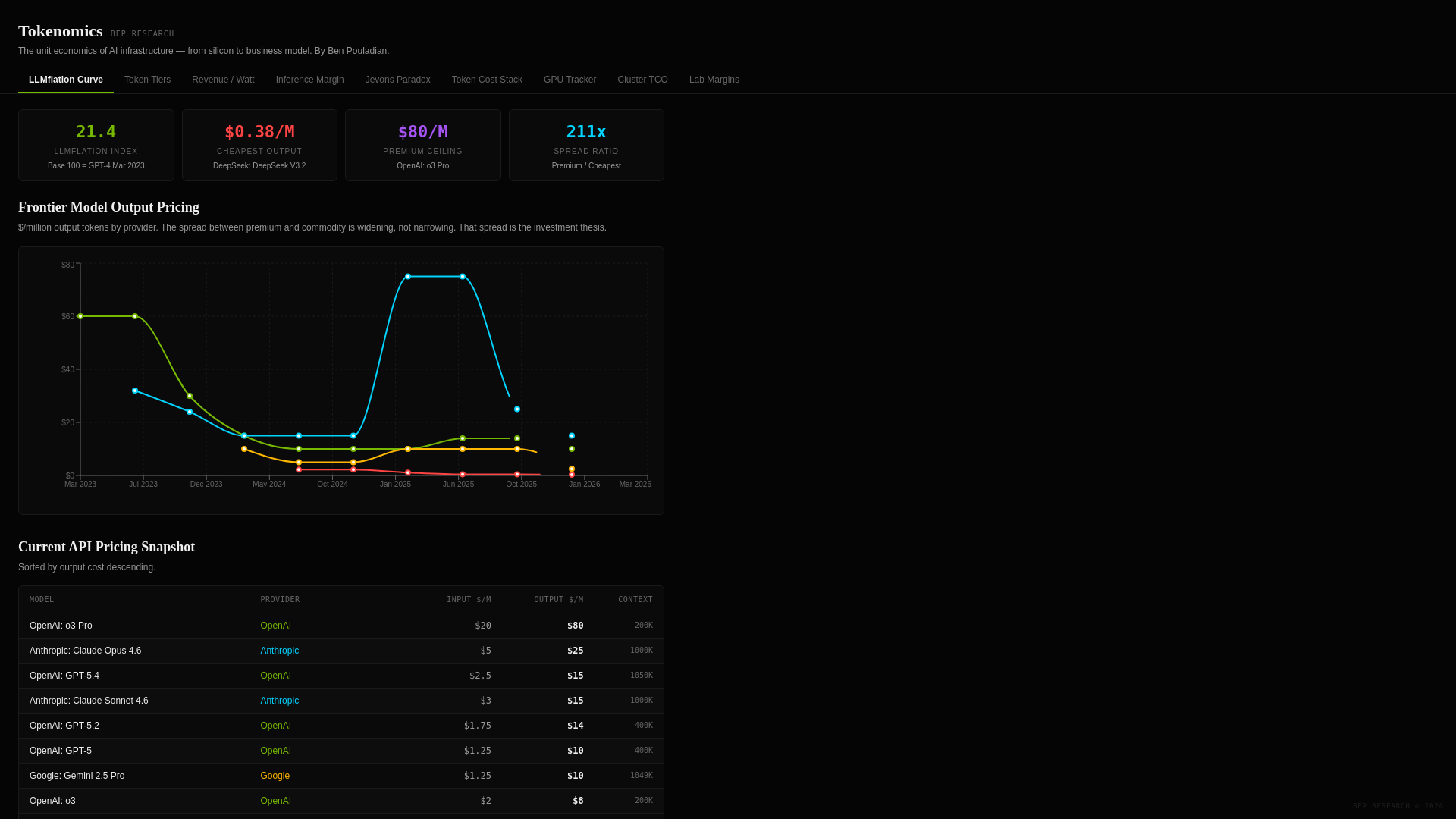Click the $80 output price for o3 Pro
The width and height of the screenshot is (1456, 819).
[575, 626]
